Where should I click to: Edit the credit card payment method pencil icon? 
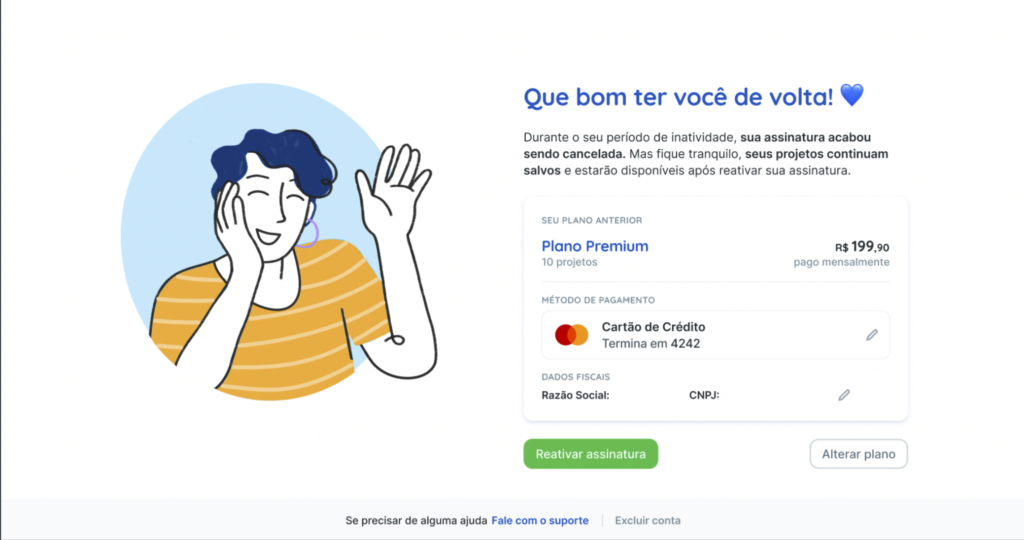pos(872,335)
